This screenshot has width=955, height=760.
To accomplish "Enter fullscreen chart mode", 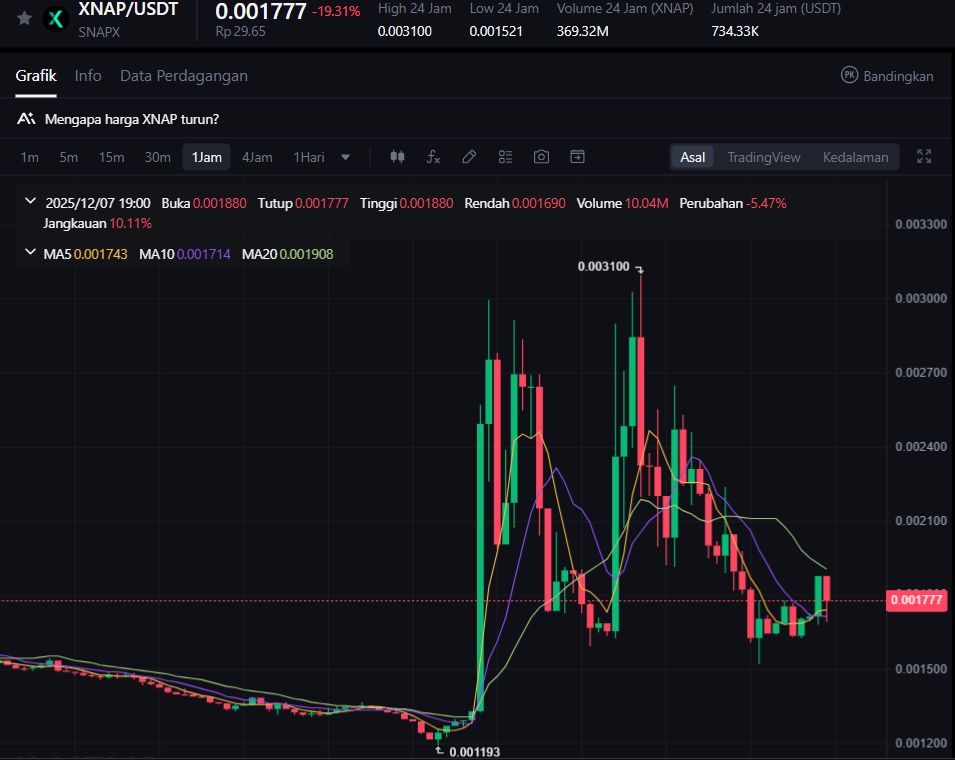I will coord(924,157).
